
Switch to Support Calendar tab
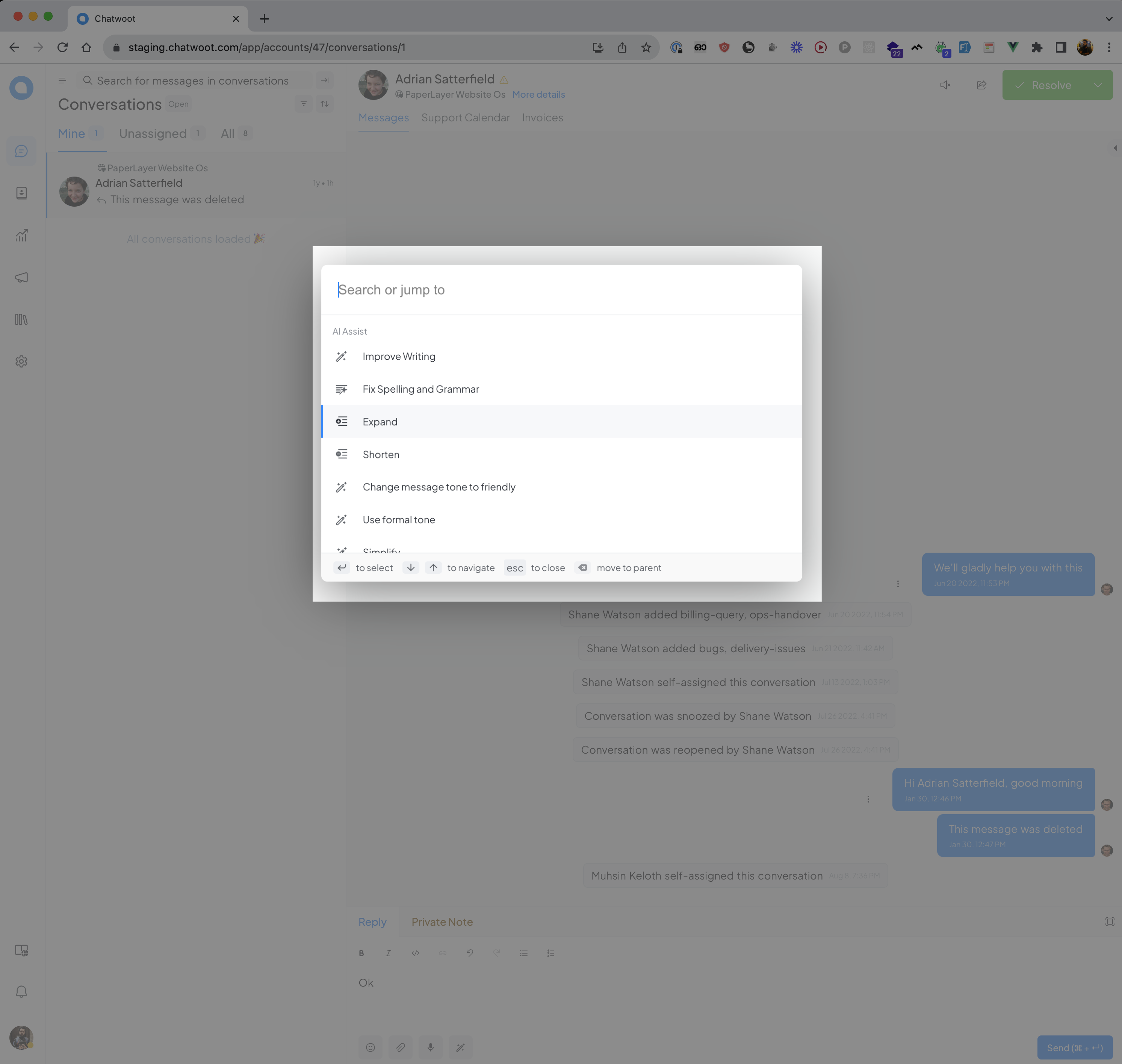(x=465, y=117)
